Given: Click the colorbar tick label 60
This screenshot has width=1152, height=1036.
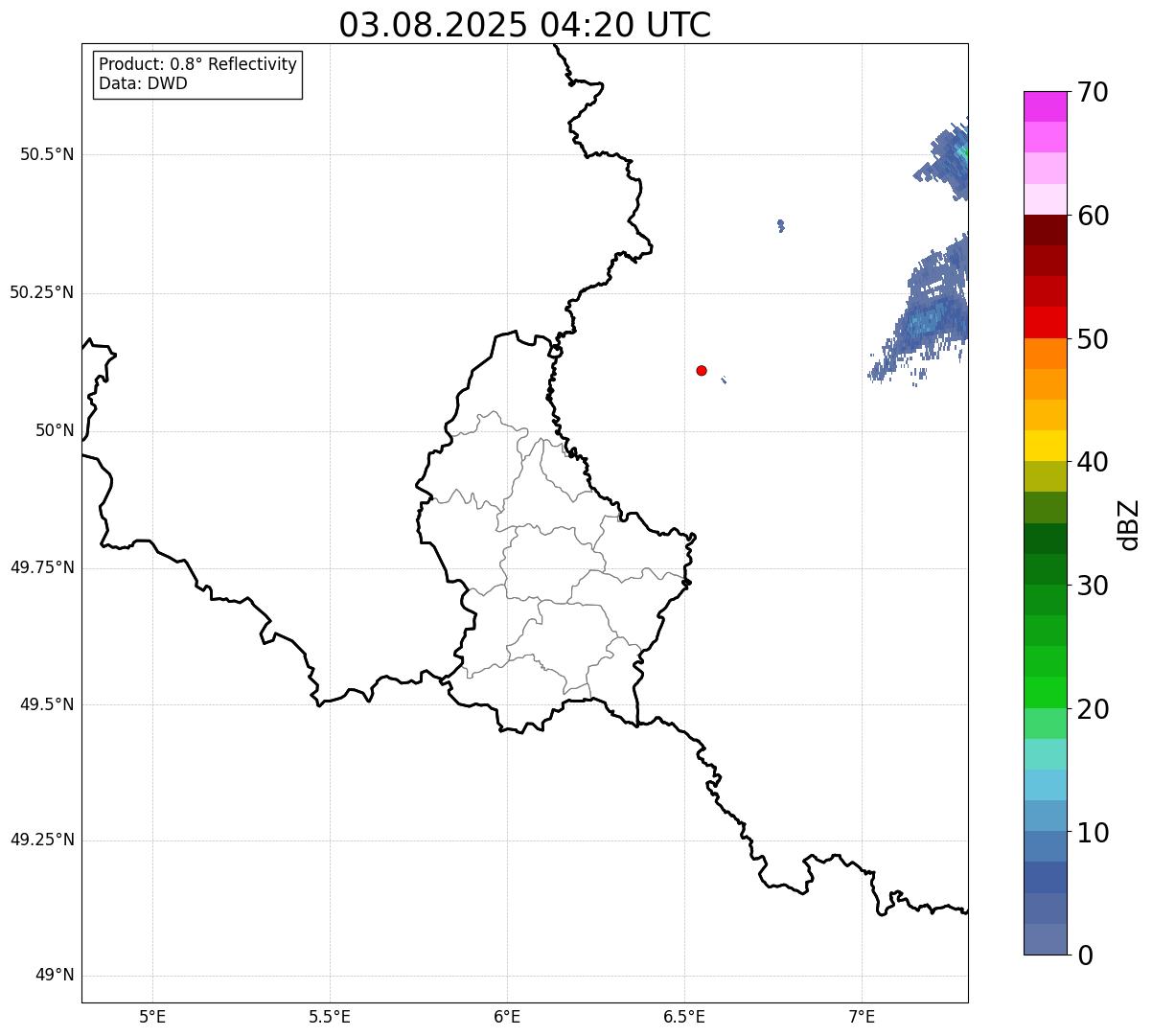Looking at the screenshot, I should click(x=1093, y=216).
